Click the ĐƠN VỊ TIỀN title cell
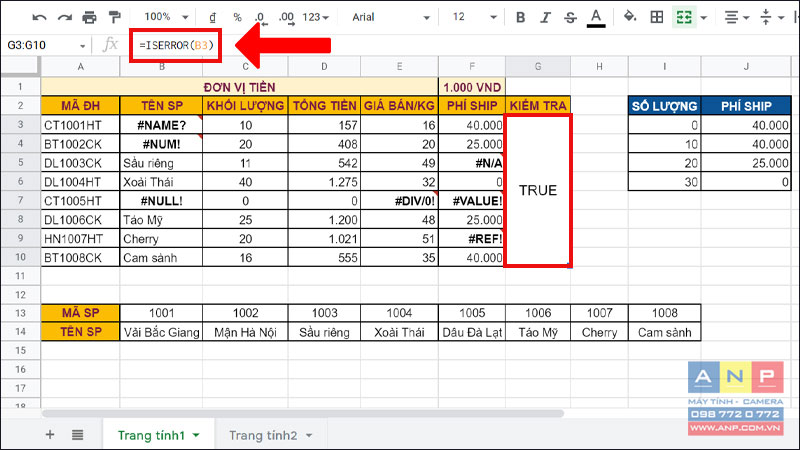 click(239, 87)
